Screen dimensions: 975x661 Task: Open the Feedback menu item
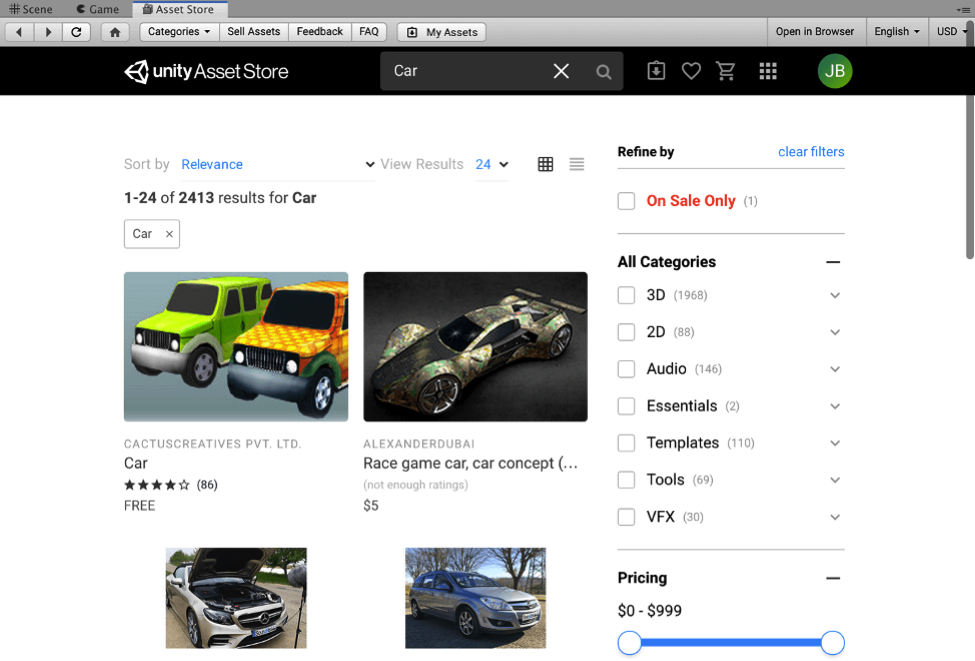pyautogui.click(x=319, y=31)
